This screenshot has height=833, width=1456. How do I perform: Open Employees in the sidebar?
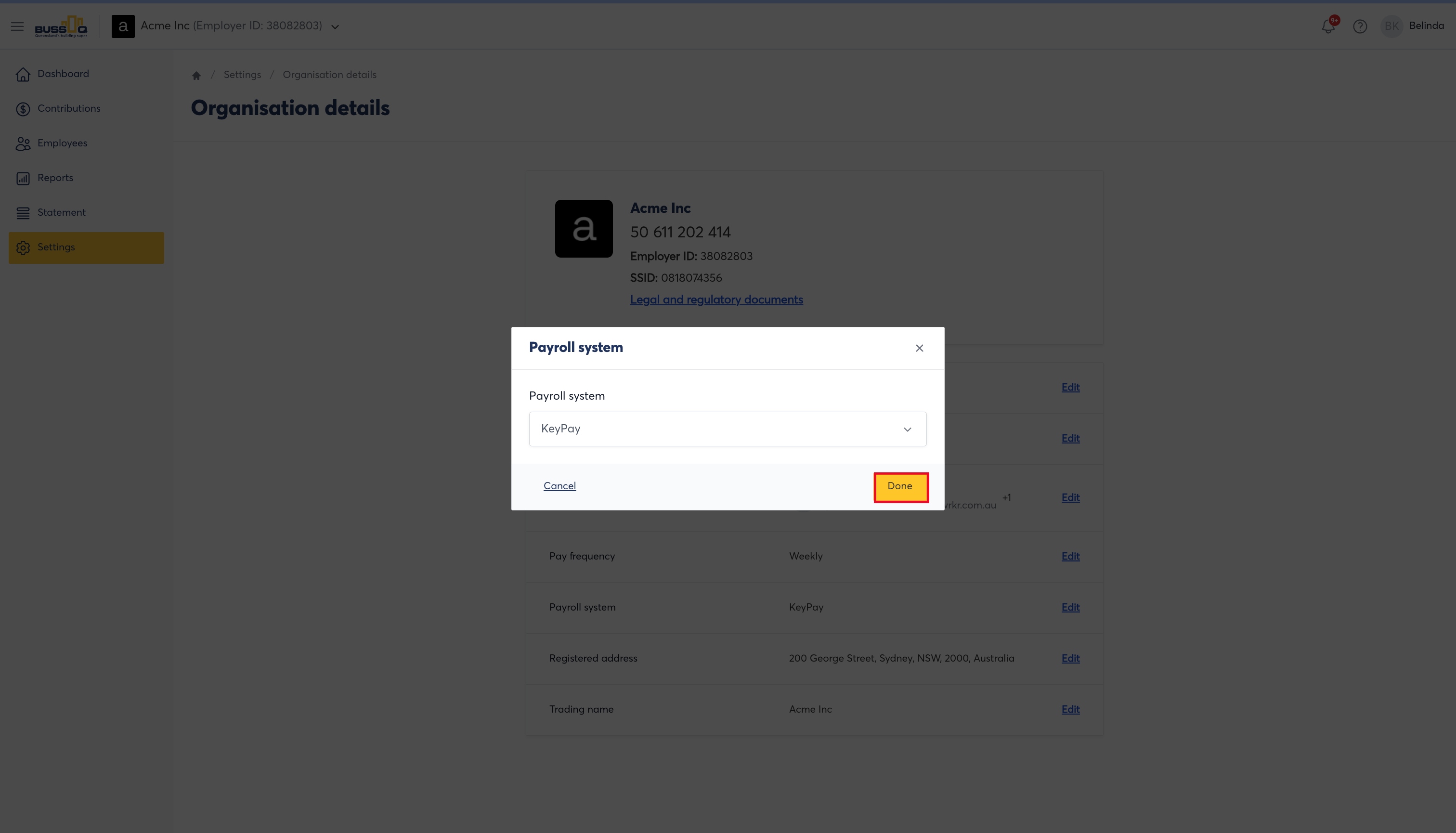pyautogui.click(x=86, y=143)
